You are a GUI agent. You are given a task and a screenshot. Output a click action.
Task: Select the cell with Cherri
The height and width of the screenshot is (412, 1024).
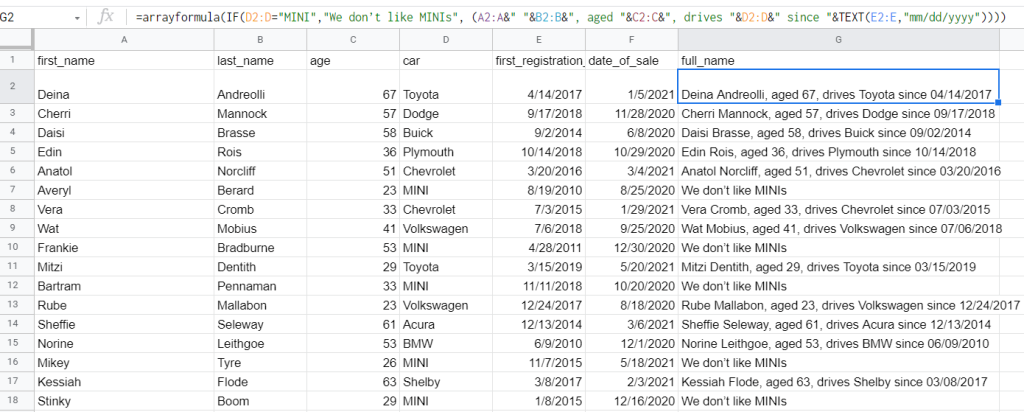tap(124, 114)
